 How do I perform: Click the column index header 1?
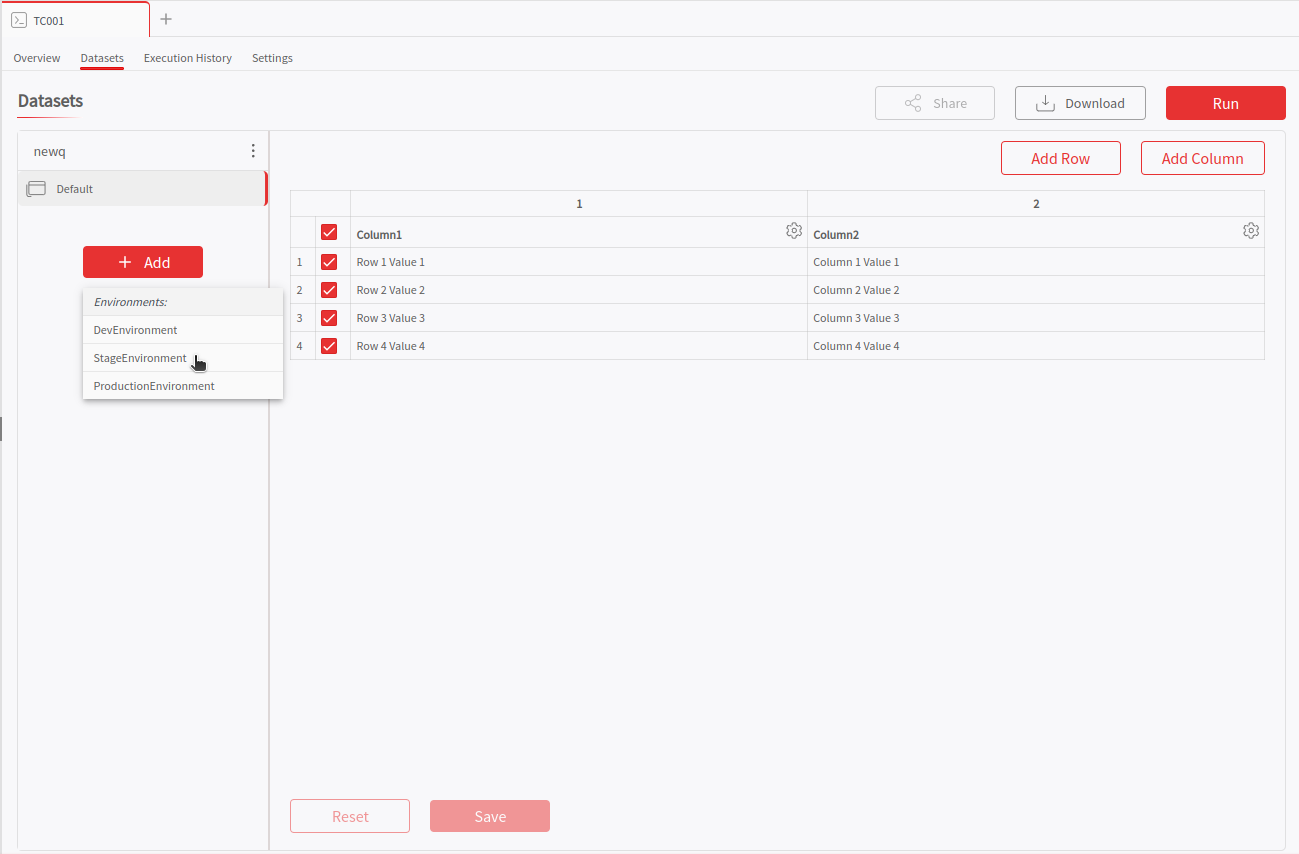pyautogui.click(x=579, y=204)
